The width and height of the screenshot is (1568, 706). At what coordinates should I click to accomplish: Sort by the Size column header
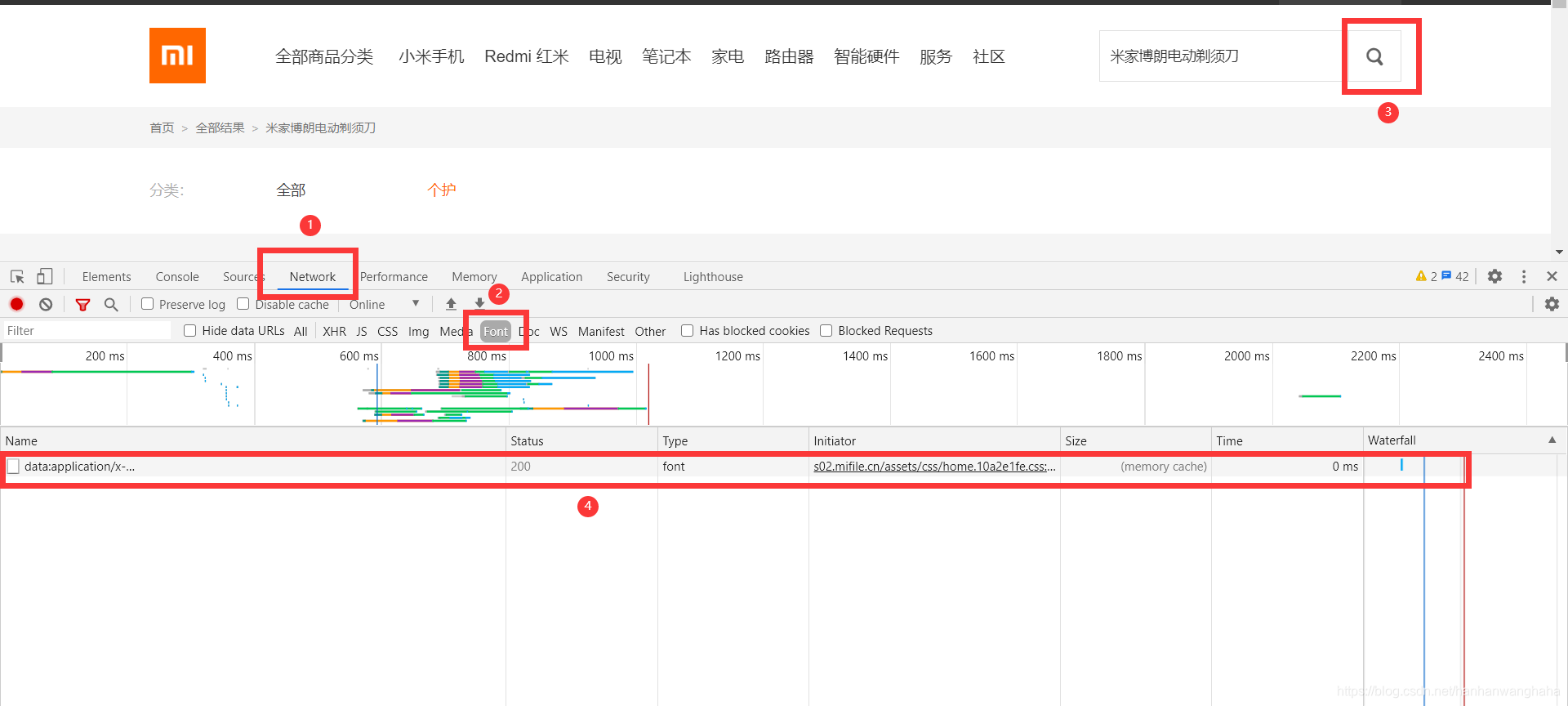point(1135,440)
